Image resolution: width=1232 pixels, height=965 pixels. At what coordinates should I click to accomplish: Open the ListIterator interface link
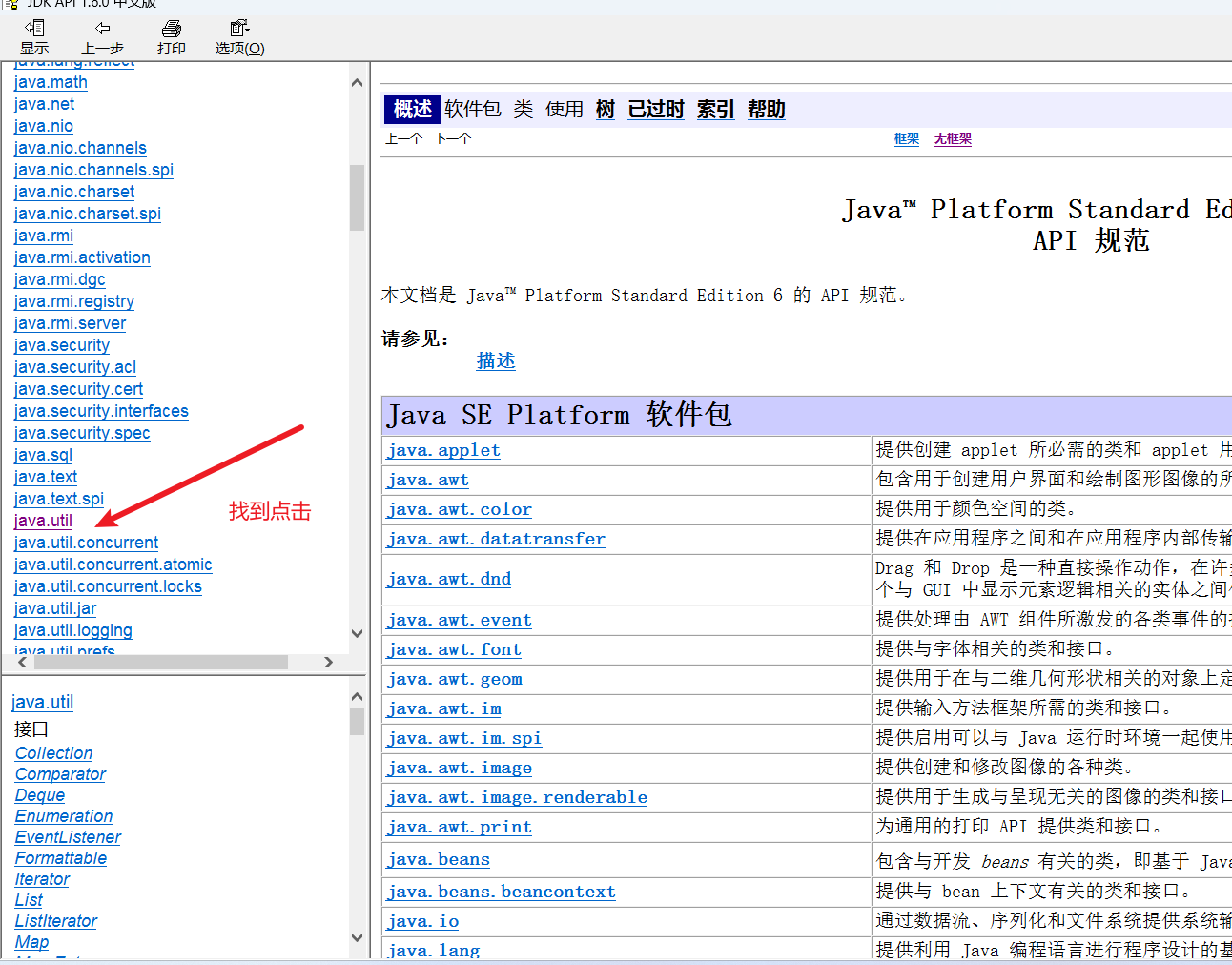(x=56, y=921)
